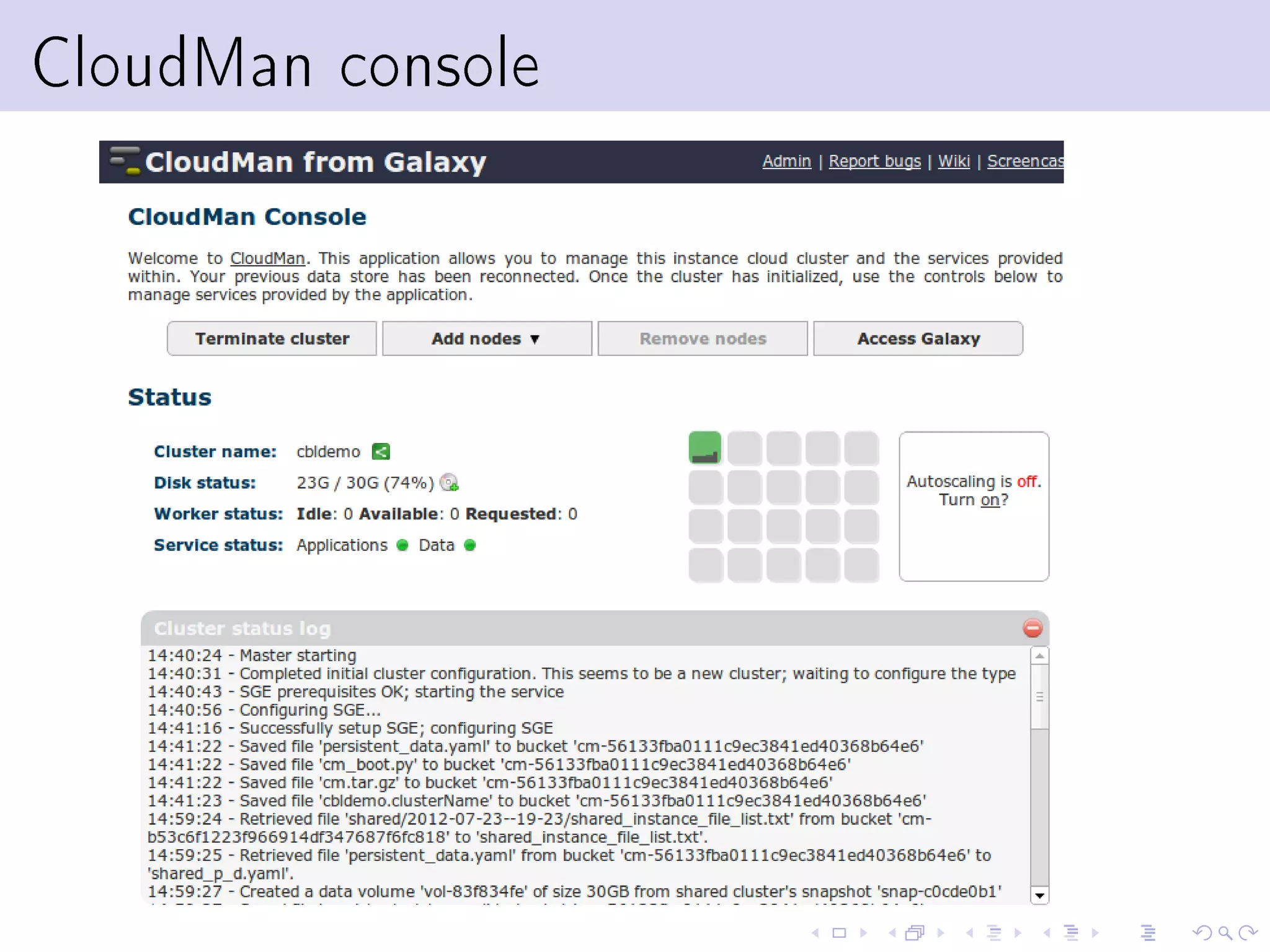This screenshot has height=952, width=1270.
Task: Collapse the Cluster status log with red minus
Action: tap(1032, 628)
